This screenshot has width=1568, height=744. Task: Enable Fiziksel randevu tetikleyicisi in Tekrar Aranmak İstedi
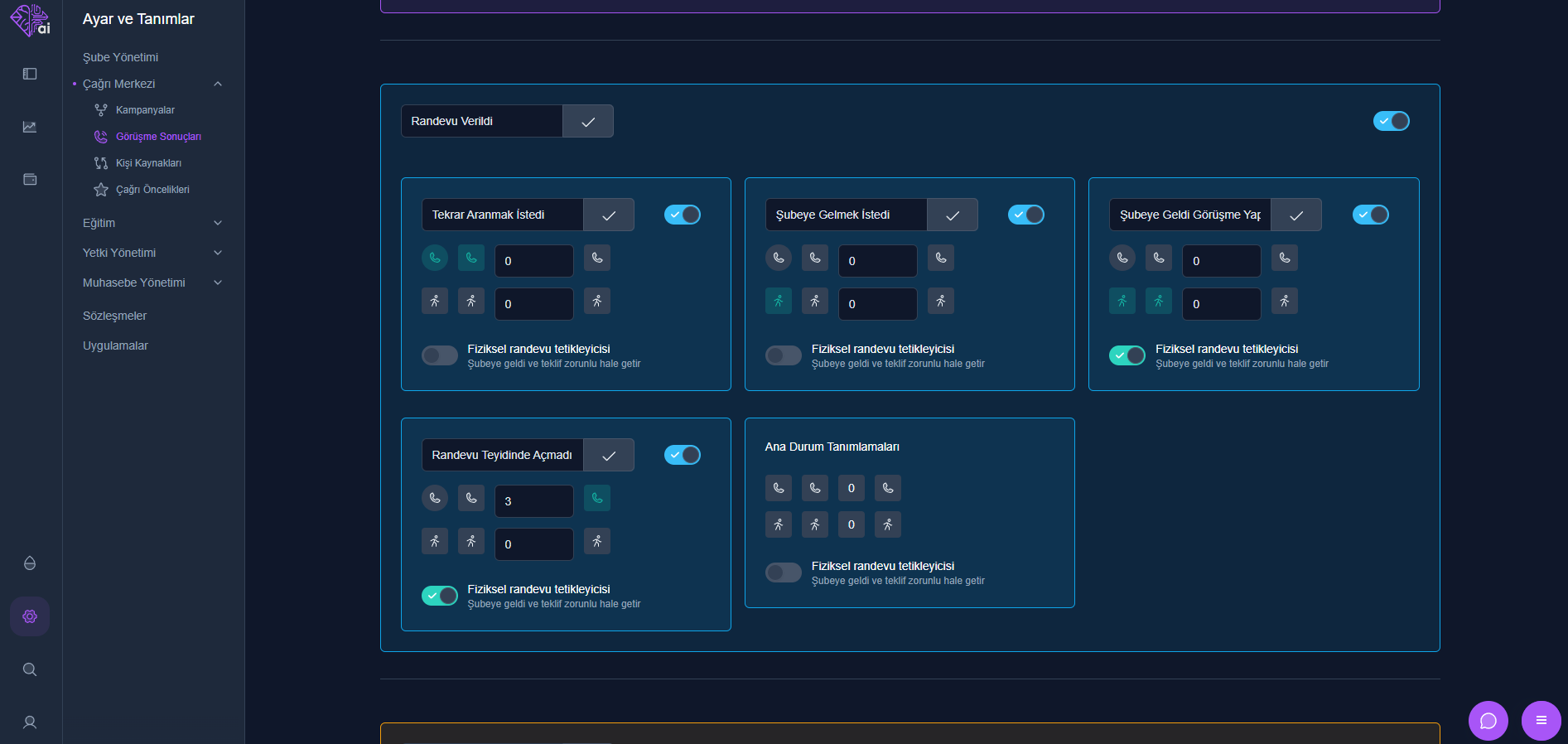(x=440, y=355)
